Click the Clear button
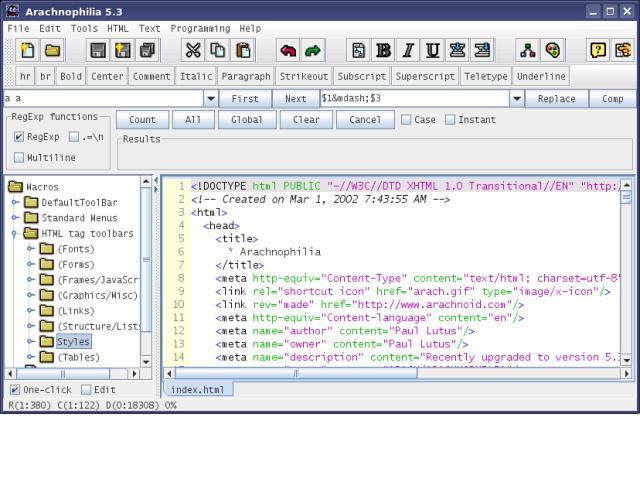Image resolution: width=640 pixels, height=480 pixels. point(306,120)
